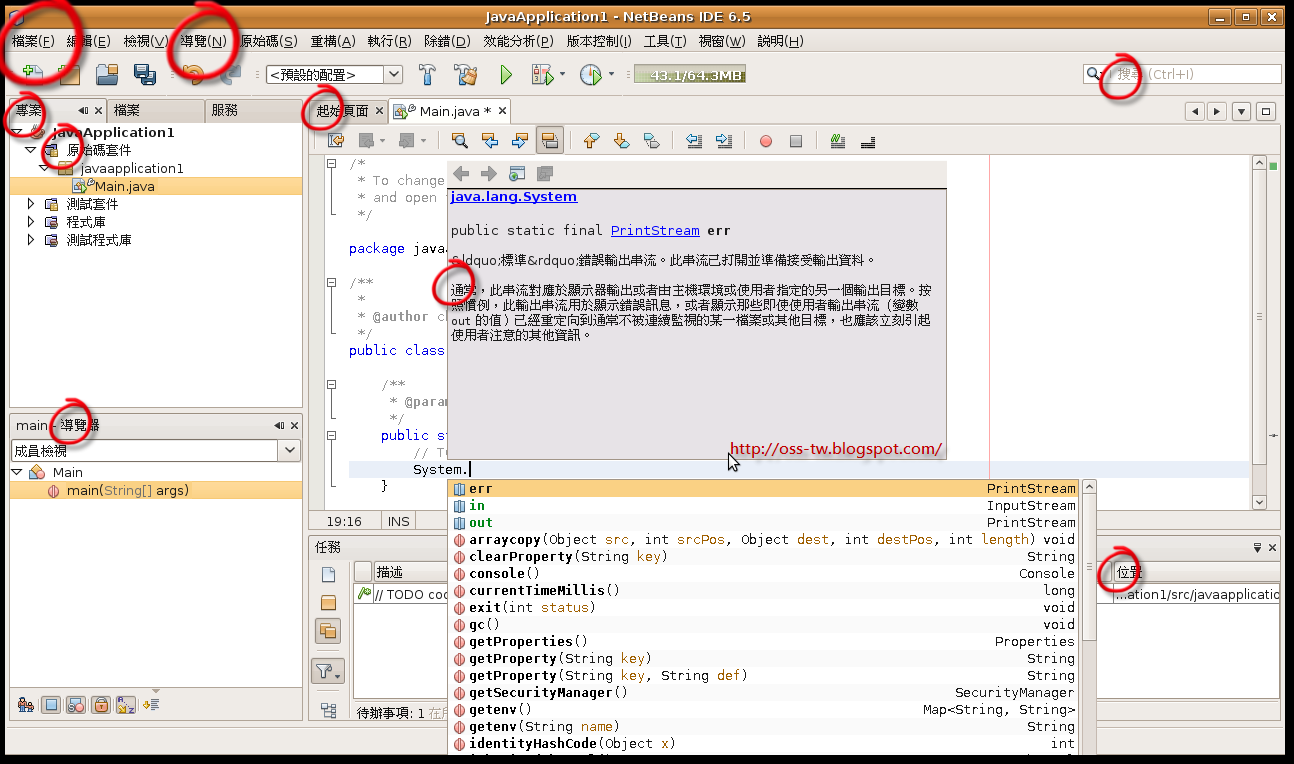Clean and Build using the hammer-broom icon
This screenshot has width=1294, height=764.
[x=466, y=74]
